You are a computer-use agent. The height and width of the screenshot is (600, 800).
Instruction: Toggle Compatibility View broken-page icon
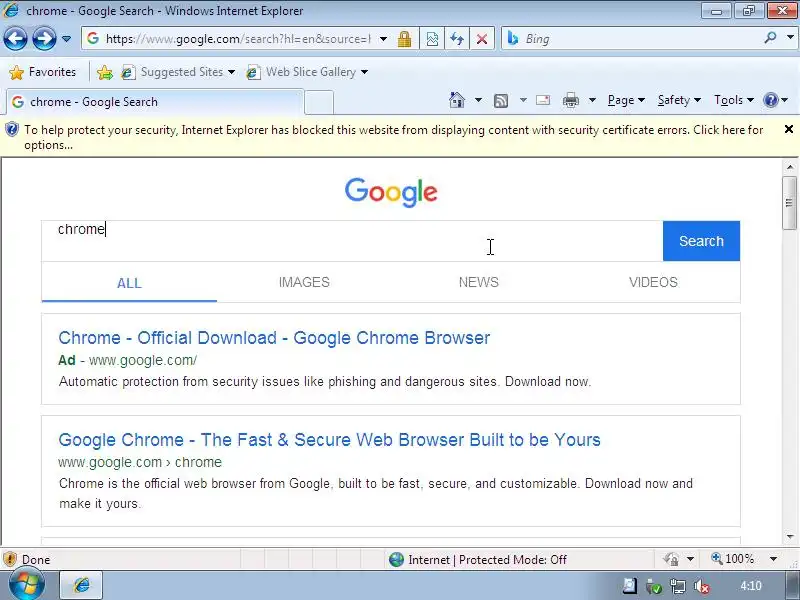(432, 39)
